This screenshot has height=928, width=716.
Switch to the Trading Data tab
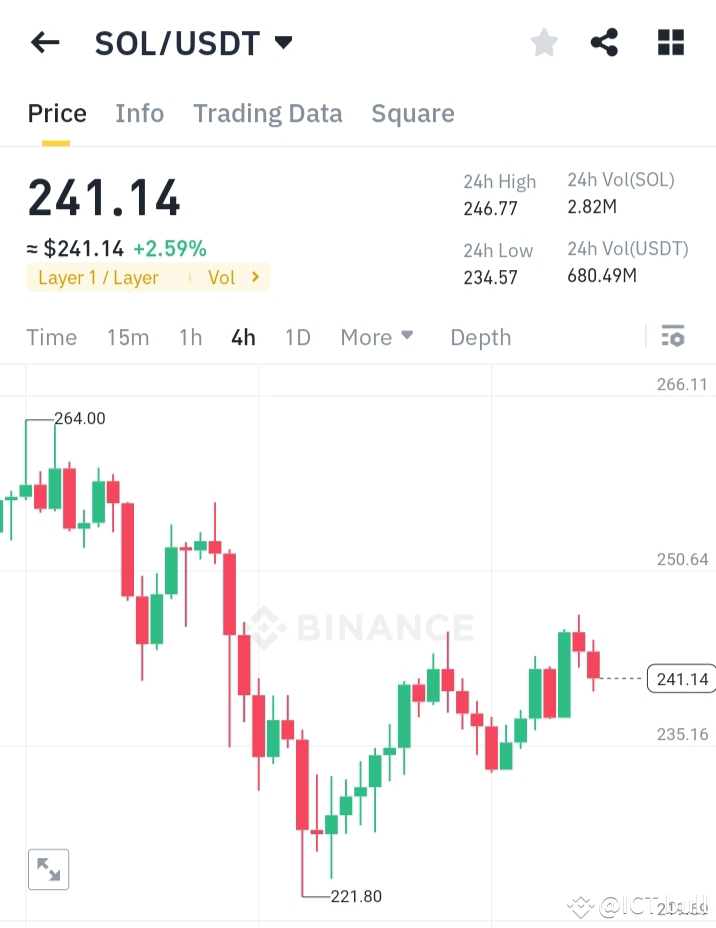point(267,113)
